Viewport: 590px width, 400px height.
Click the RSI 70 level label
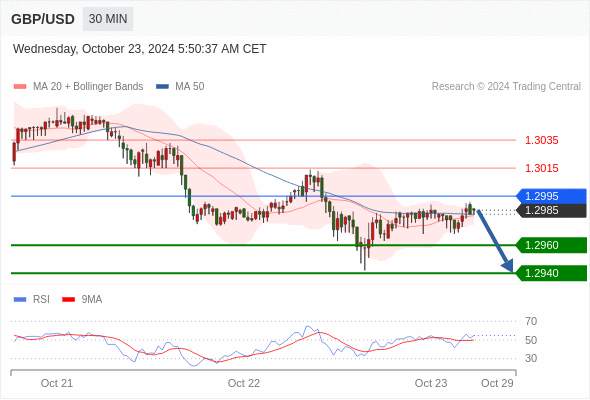[x=531, y=321]
